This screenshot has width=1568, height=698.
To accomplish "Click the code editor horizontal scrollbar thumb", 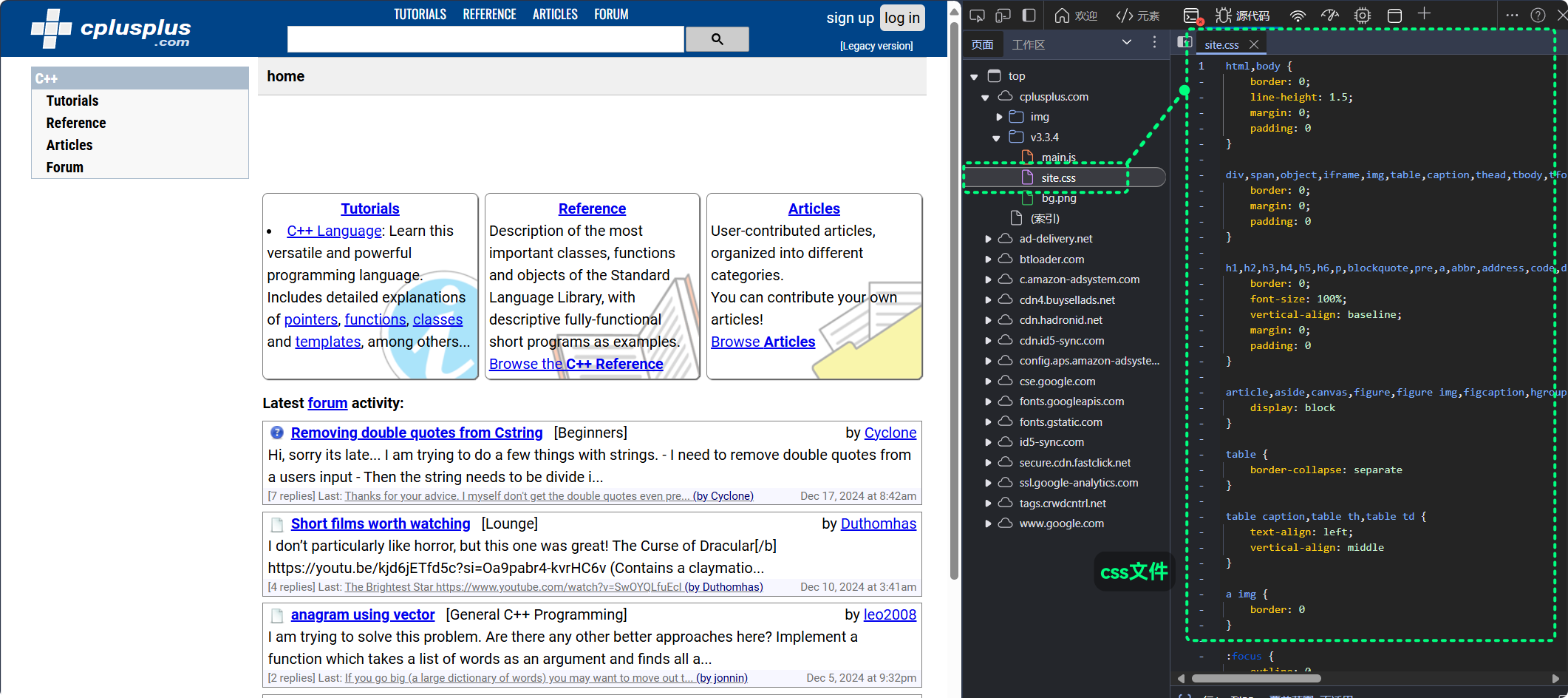I will [x=1256, y=678].
